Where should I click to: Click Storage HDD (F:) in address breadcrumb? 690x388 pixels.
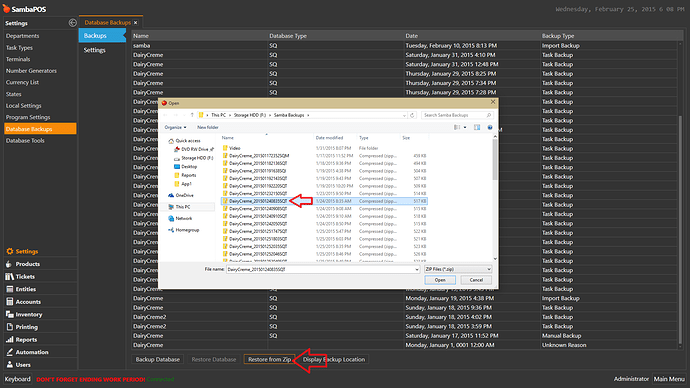click(x=250, y=115)
